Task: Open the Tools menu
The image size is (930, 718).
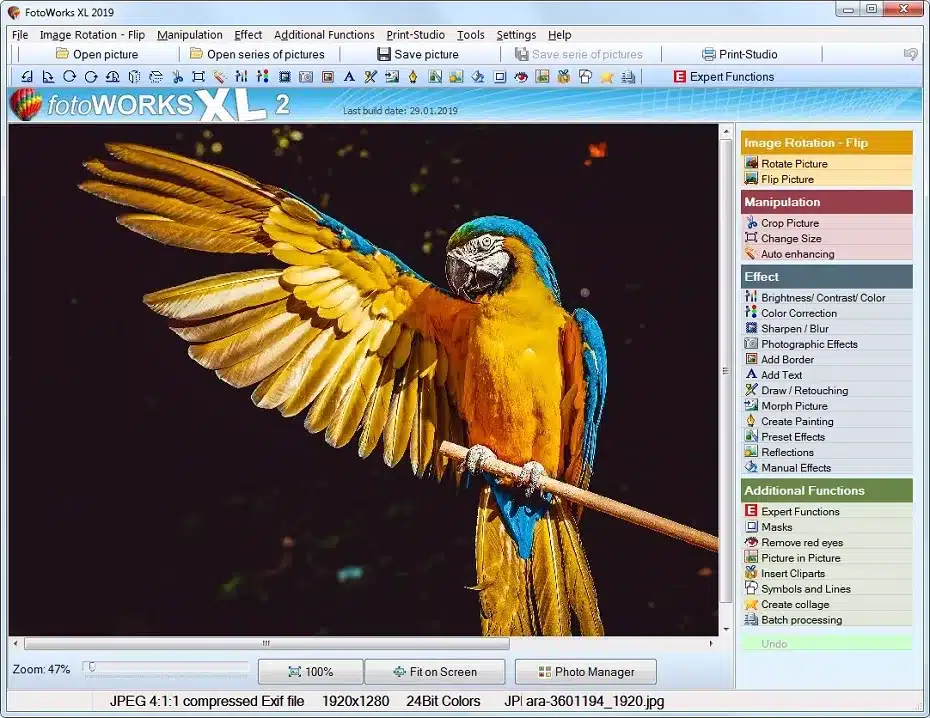Action: (470, 35)
